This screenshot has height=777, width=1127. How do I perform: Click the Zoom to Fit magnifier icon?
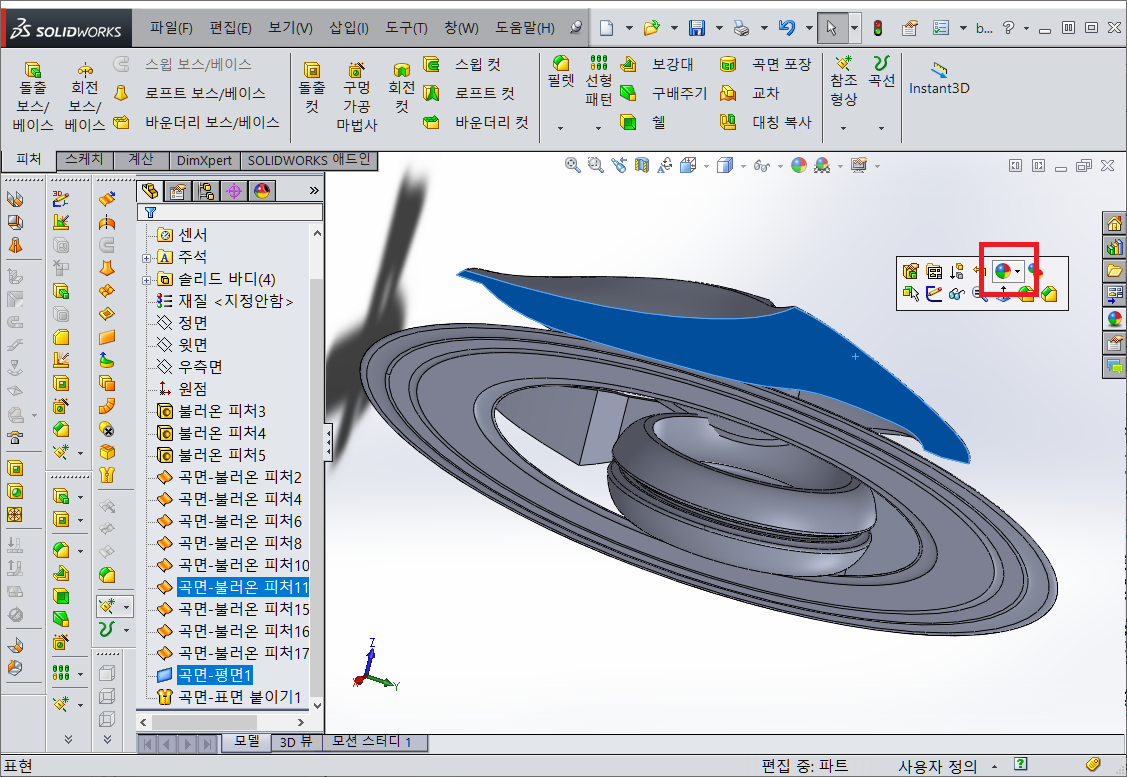pyautogui.click(x=572, y=166)
